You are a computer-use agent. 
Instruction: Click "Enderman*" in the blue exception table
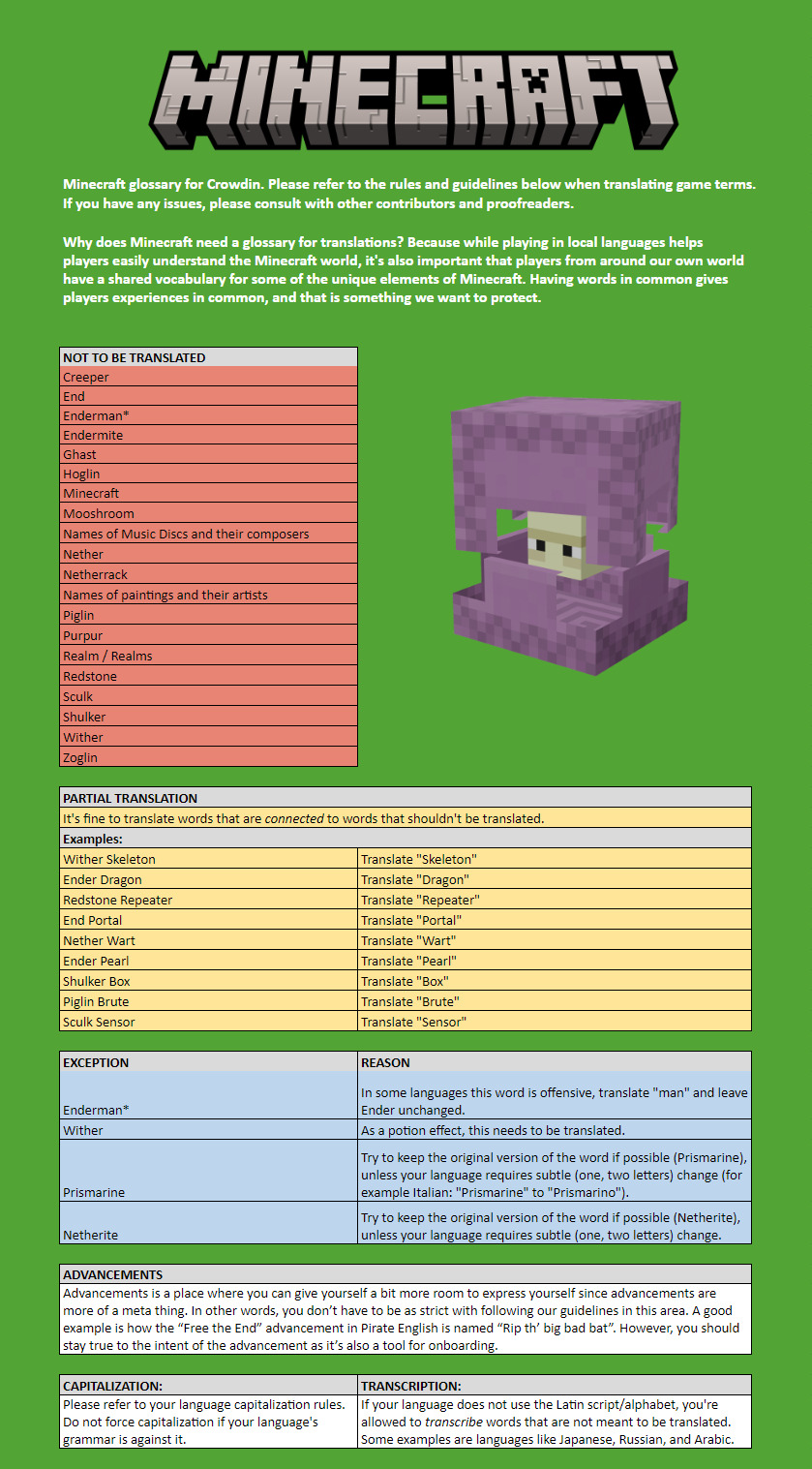pyautogui.click(x=209, y=1096)
